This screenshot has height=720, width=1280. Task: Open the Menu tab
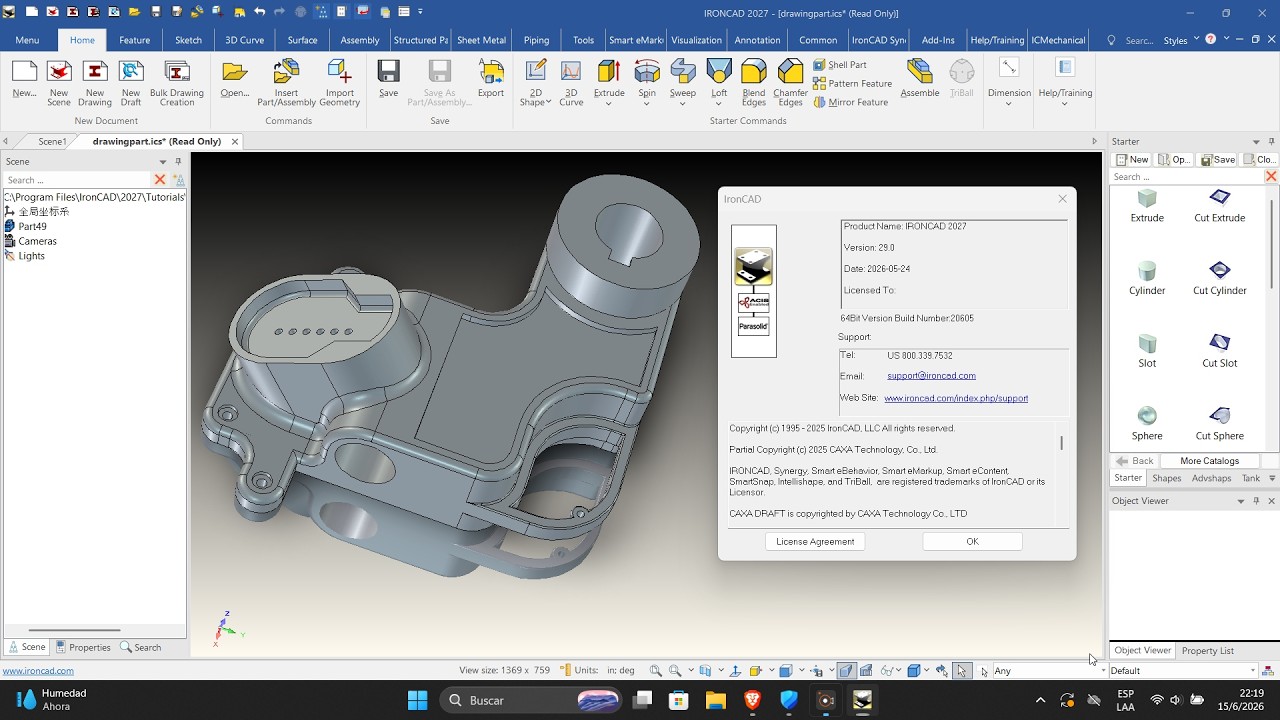coord(28,40)
